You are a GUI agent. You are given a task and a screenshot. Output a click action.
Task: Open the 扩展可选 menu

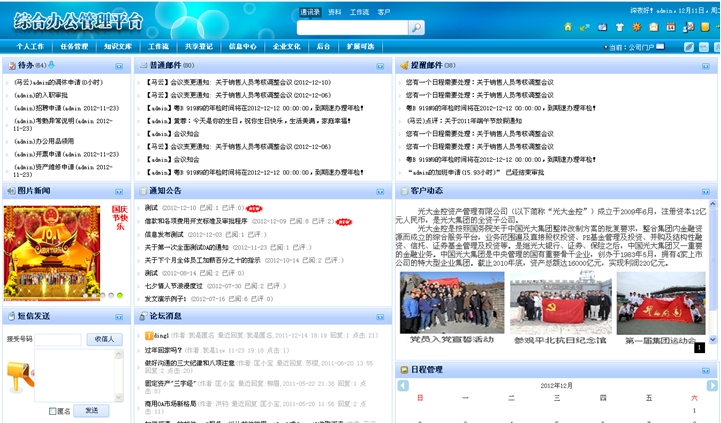pyautogui.click(x=360, y=46)
